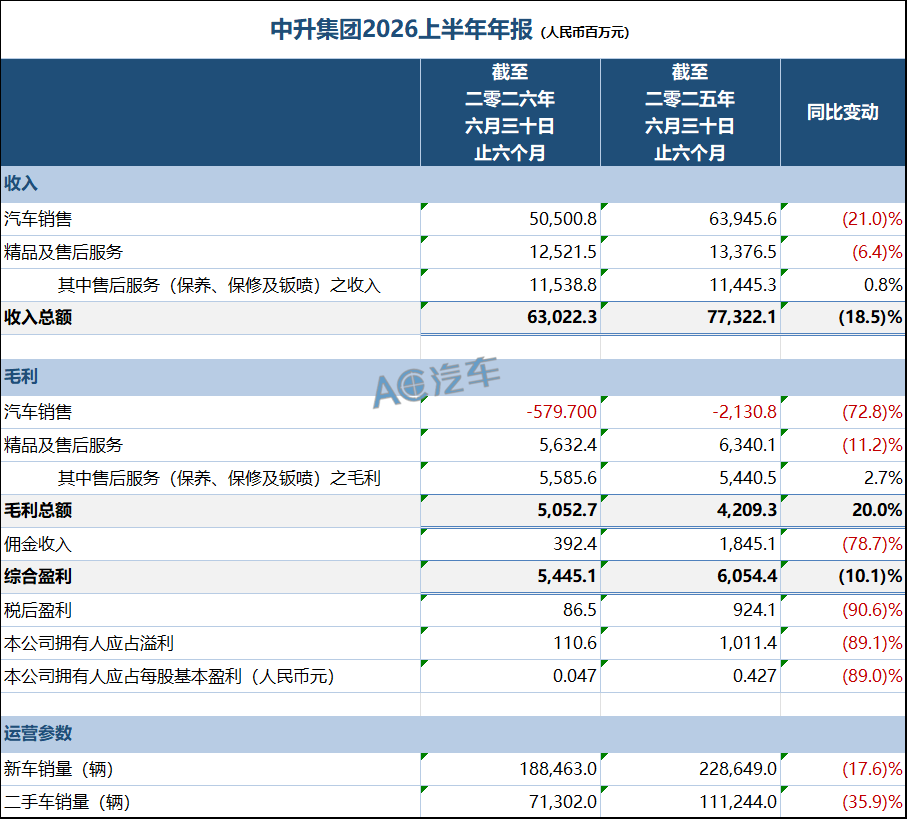Select the total 4,209.3 cell
907x819 pixels.
(690, 511)
